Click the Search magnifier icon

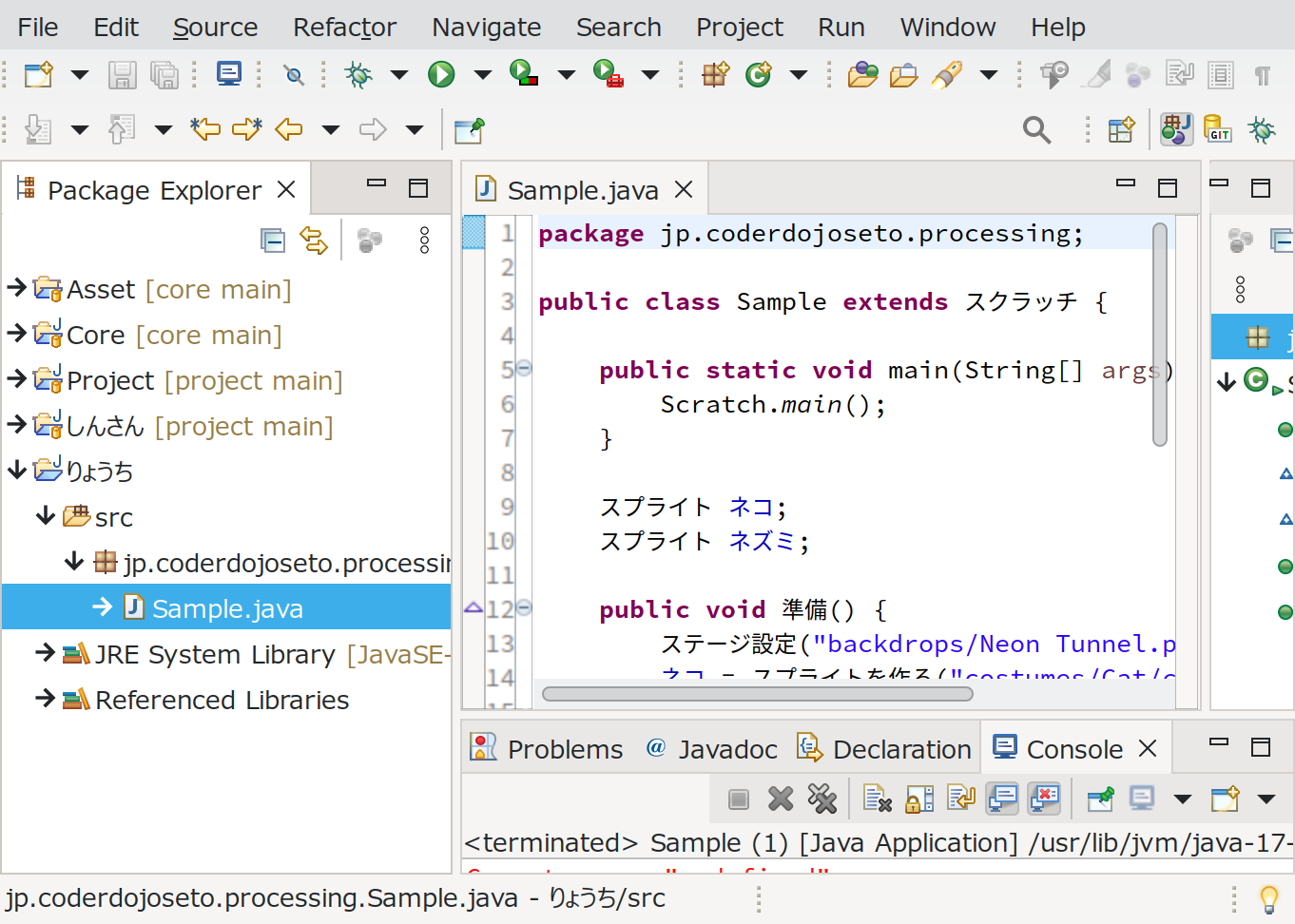1036,129
